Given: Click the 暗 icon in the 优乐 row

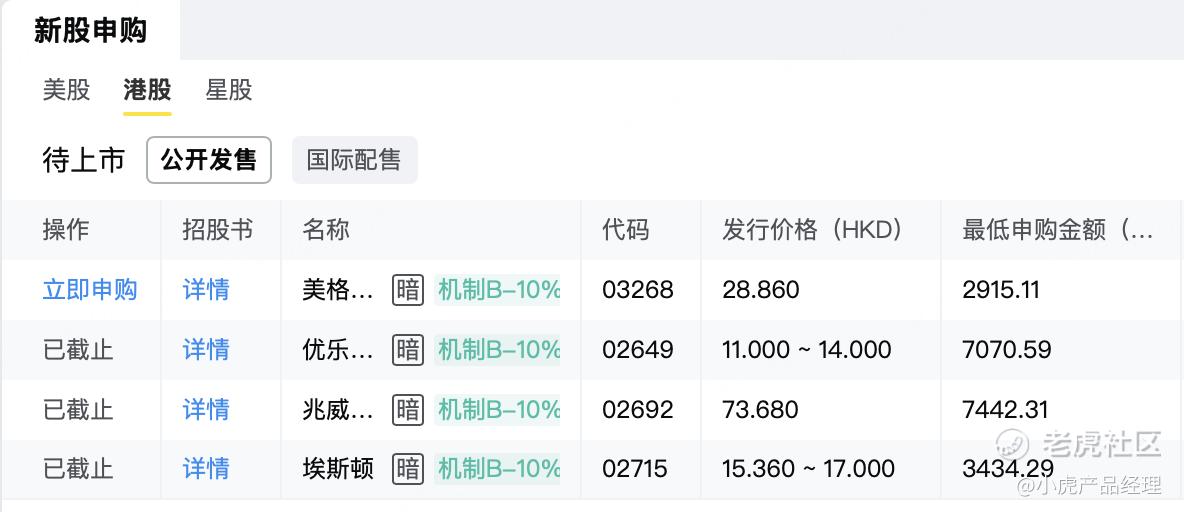Looking at the screenshot, I should click(407, 350).
